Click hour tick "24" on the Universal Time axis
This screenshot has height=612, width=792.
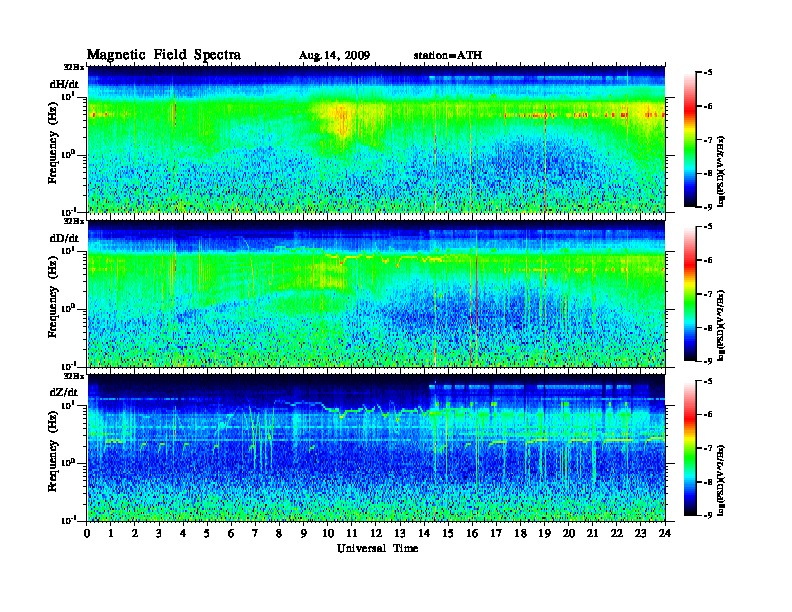click(x=665, y=533)
